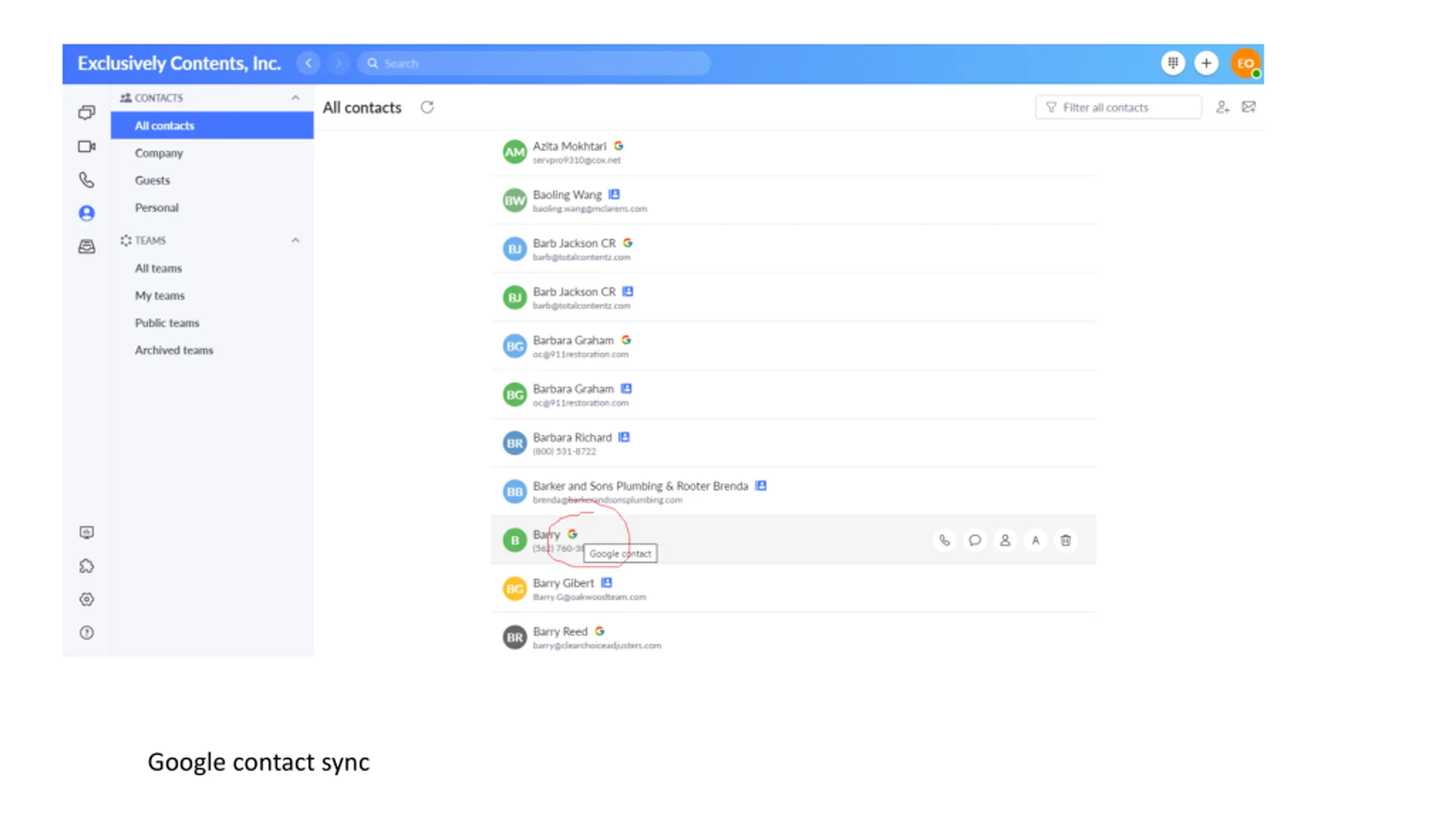Open the EO profile avatar menu
Screen dimensions: 1456x819
[x=1246, y=63]
